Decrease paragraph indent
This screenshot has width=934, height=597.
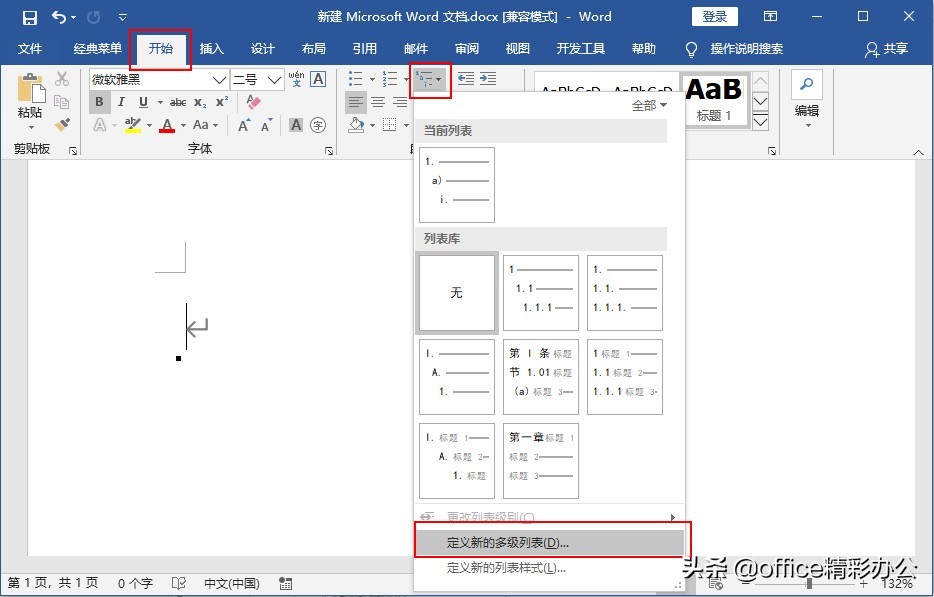pyautogui.click(x=466, y=79)
